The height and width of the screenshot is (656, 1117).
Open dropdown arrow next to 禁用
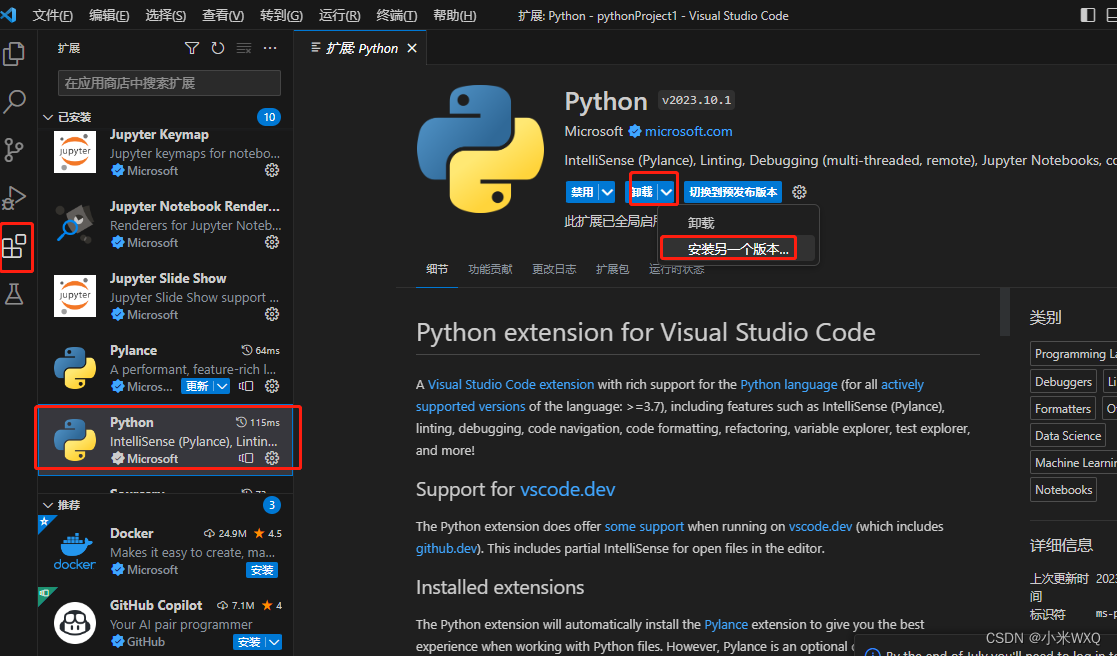click(x=607, y=192)
